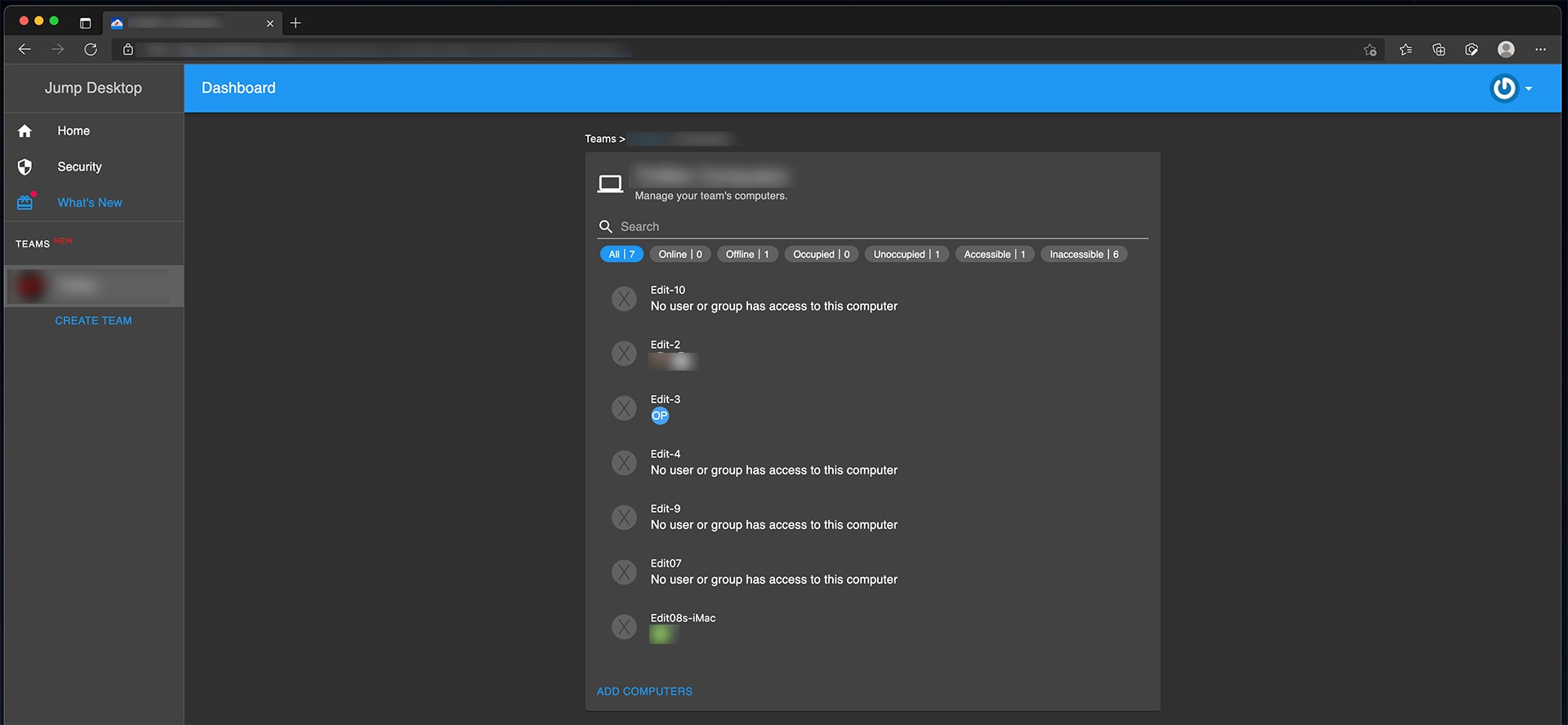Image resolution: width=1568 pixels, height=725 pixels.
Task: Click the Edit-2 computer status icon
Action: click(x=624, y=354)
